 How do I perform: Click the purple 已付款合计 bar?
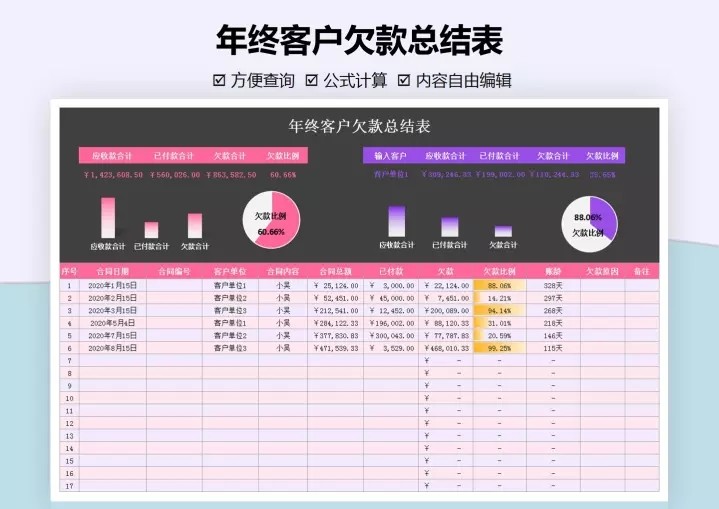click(x=450, y=227)
